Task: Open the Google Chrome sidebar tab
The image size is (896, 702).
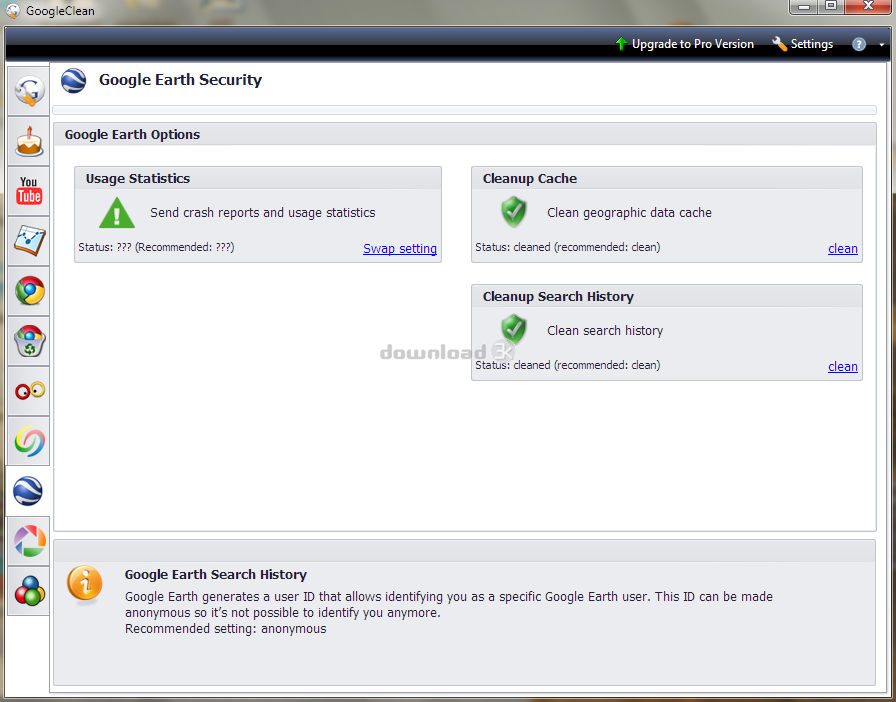Action: click(29, 291)
